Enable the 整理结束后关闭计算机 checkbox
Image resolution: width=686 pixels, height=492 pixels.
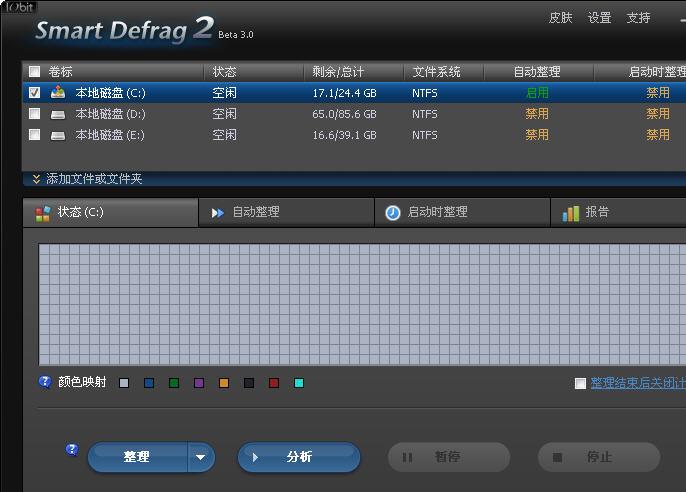pyautogui.click(x=580, y=384)
